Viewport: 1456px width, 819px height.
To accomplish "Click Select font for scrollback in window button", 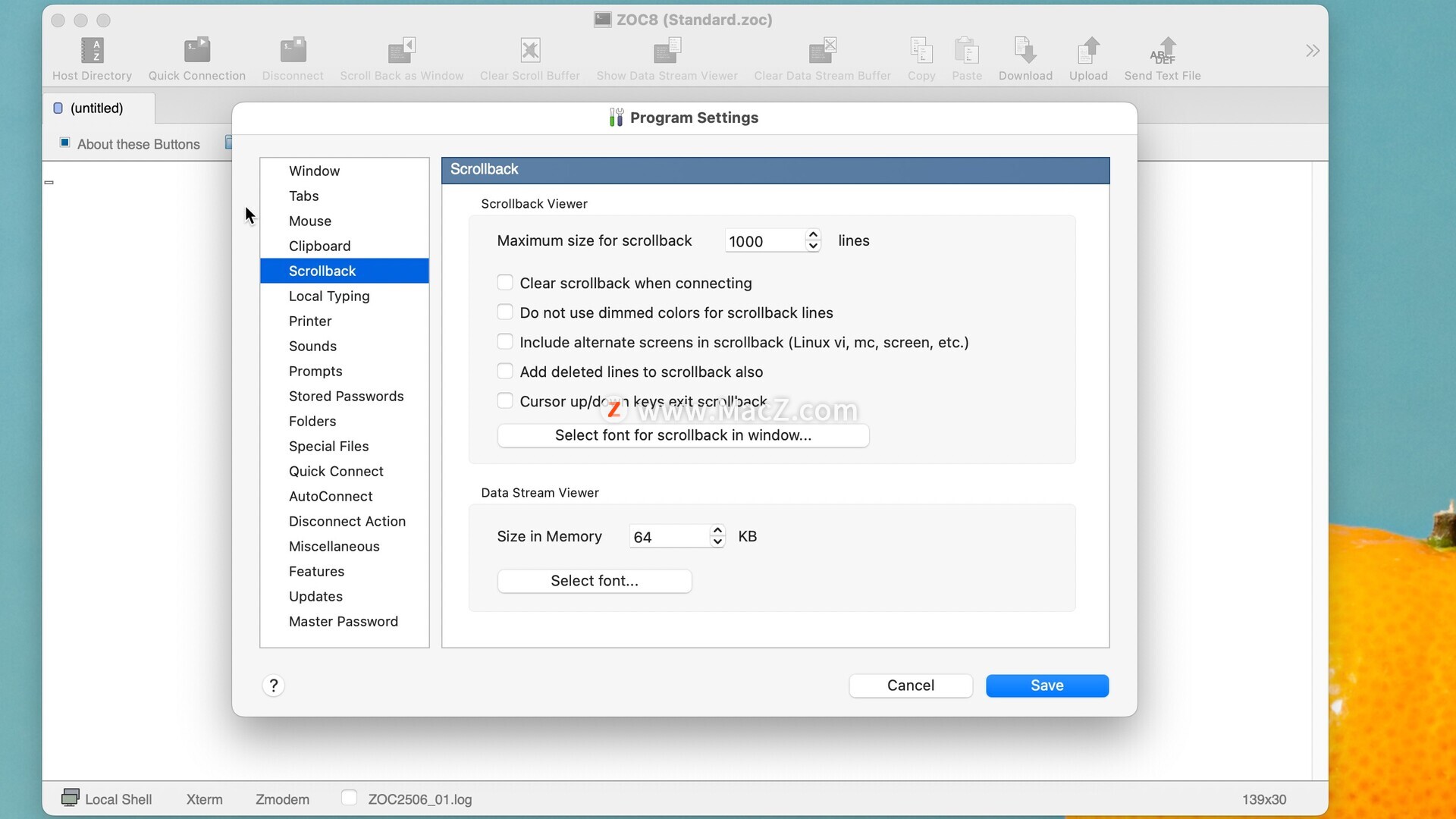I will [683, 435].
